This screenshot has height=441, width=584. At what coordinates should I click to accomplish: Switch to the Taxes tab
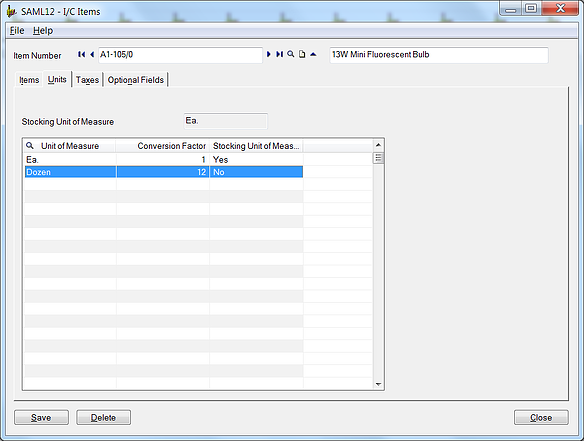click(x=87, y=80)
